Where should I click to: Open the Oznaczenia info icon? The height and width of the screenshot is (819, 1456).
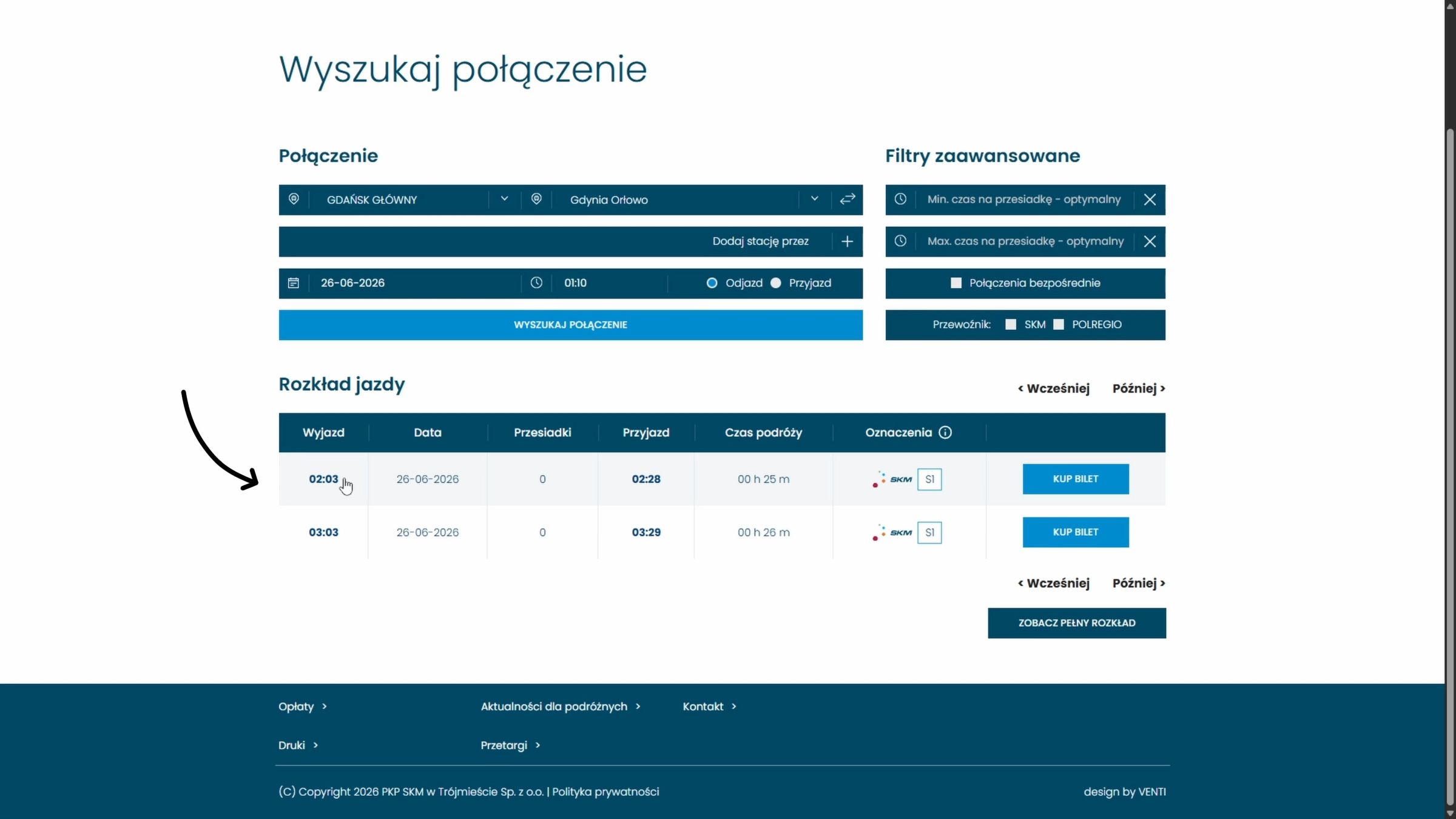pyautogui.click(x=945, y=433)
